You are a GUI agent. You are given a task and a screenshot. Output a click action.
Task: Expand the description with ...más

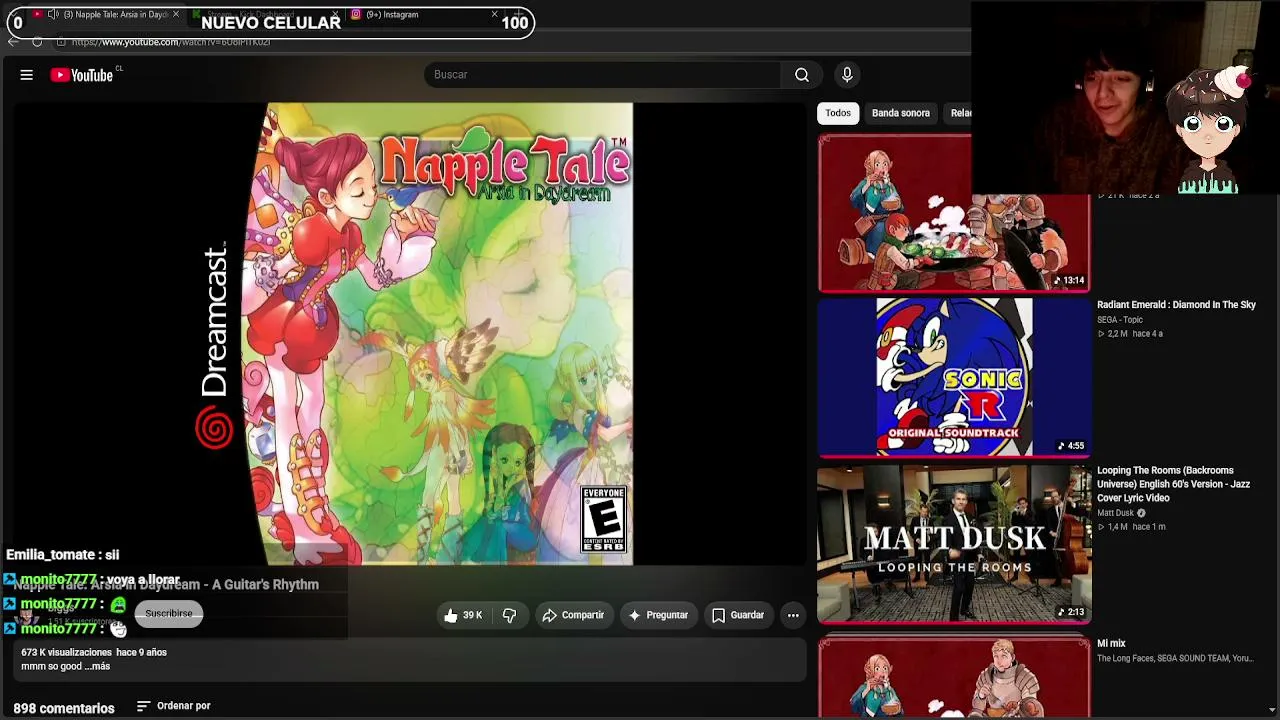(97, 666)
